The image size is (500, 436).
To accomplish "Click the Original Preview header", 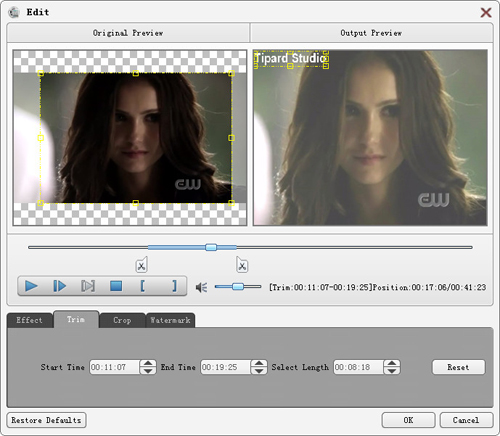I will click(x=128, y=33).
